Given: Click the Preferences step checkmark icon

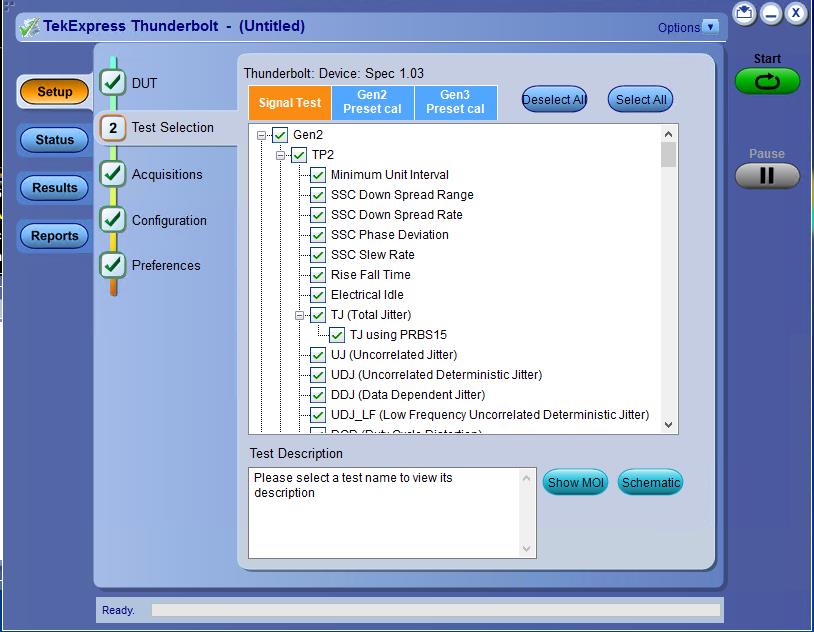Looking at the screenshot, I should pos(113,265).
